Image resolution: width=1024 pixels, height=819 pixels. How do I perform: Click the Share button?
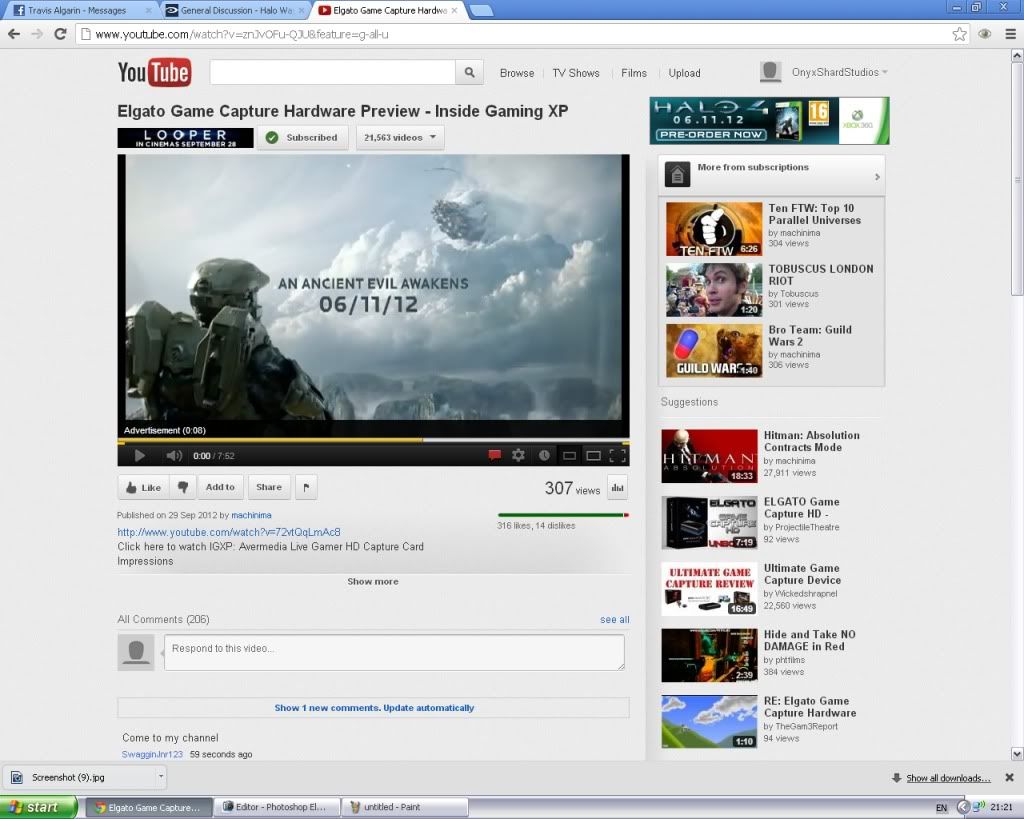pyautogui.click(x=269, y=487)
